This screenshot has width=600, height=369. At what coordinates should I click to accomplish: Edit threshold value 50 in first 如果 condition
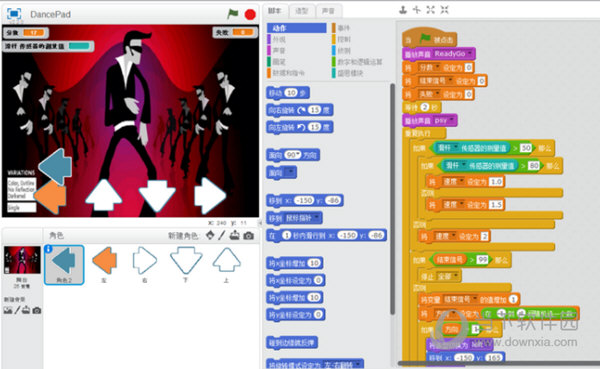coord(526,148)
